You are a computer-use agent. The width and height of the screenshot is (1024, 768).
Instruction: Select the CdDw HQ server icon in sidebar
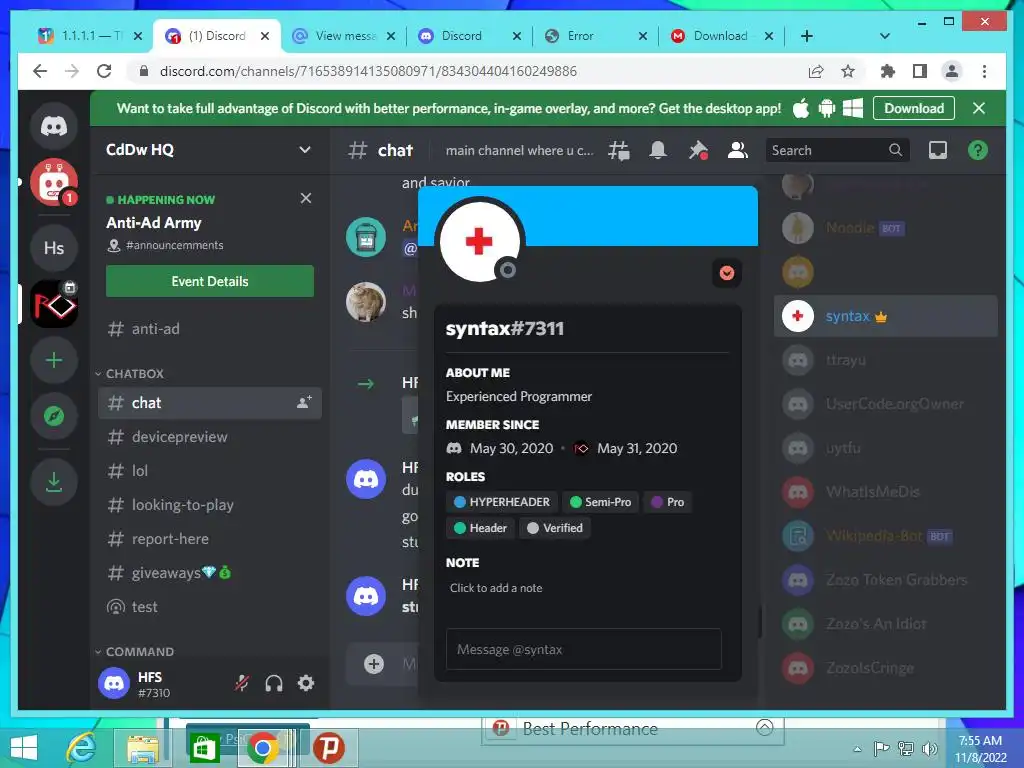point(54,304)
